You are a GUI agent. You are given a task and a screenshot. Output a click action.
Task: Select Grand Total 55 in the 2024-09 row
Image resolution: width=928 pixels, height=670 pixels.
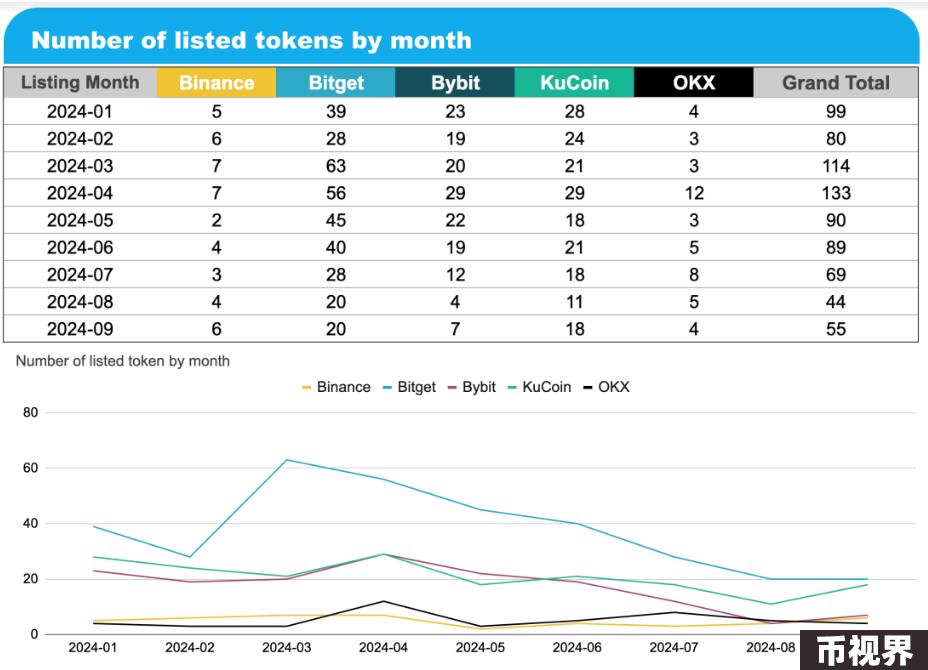(836, 329)
